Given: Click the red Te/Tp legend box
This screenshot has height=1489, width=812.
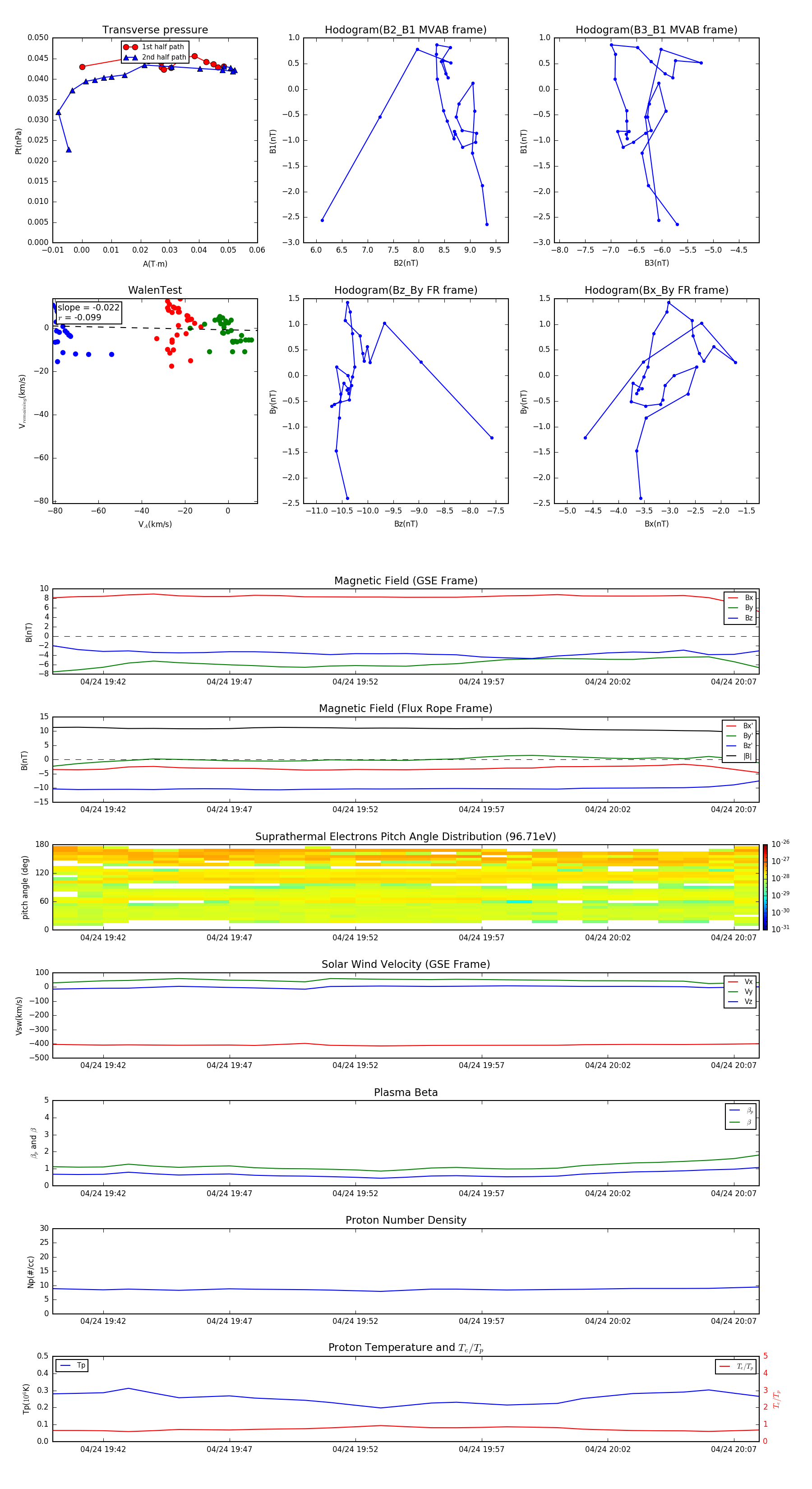Looking at the screenshot, I should pos(736,1366).
